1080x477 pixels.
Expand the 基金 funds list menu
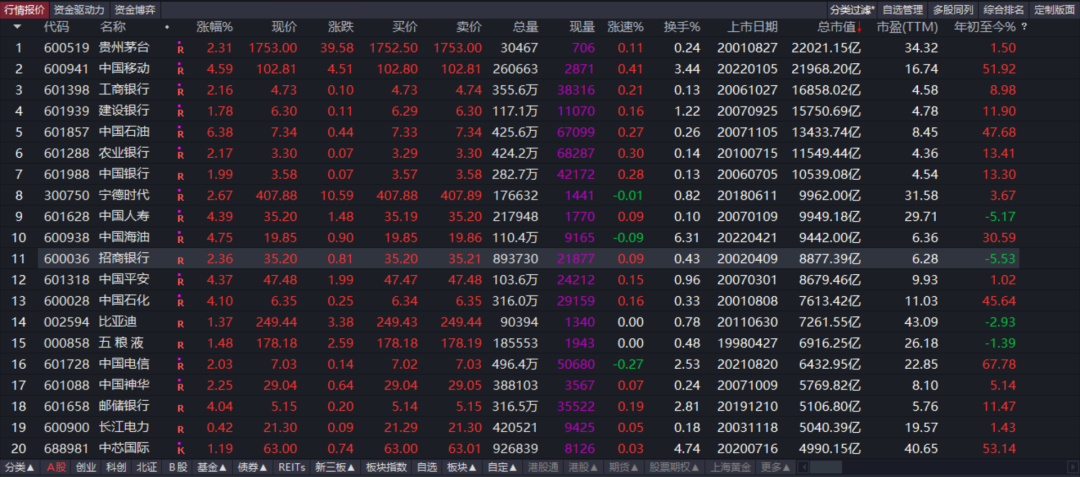click(212, 467)
